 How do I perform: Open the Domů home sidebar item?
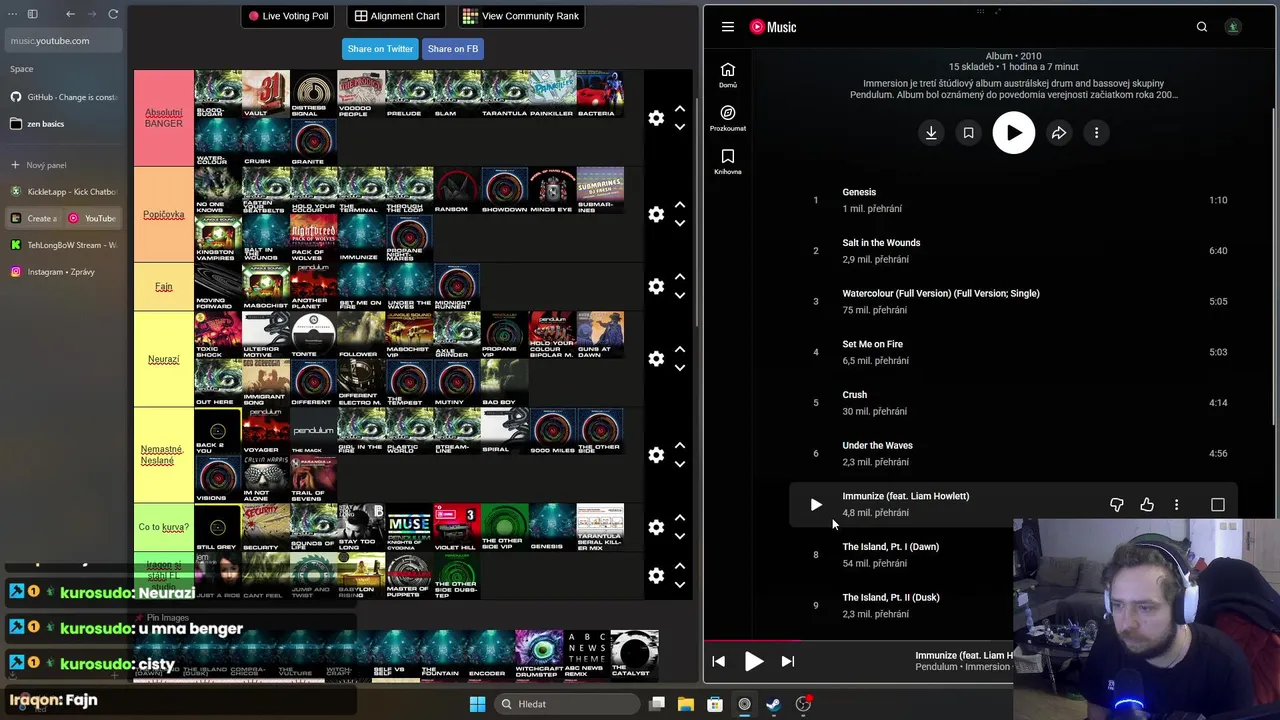click(x=728, y=75)
